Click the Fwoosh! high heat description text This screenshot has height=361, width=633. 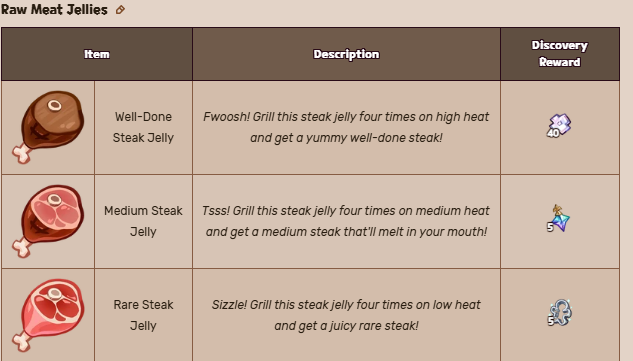346,127
